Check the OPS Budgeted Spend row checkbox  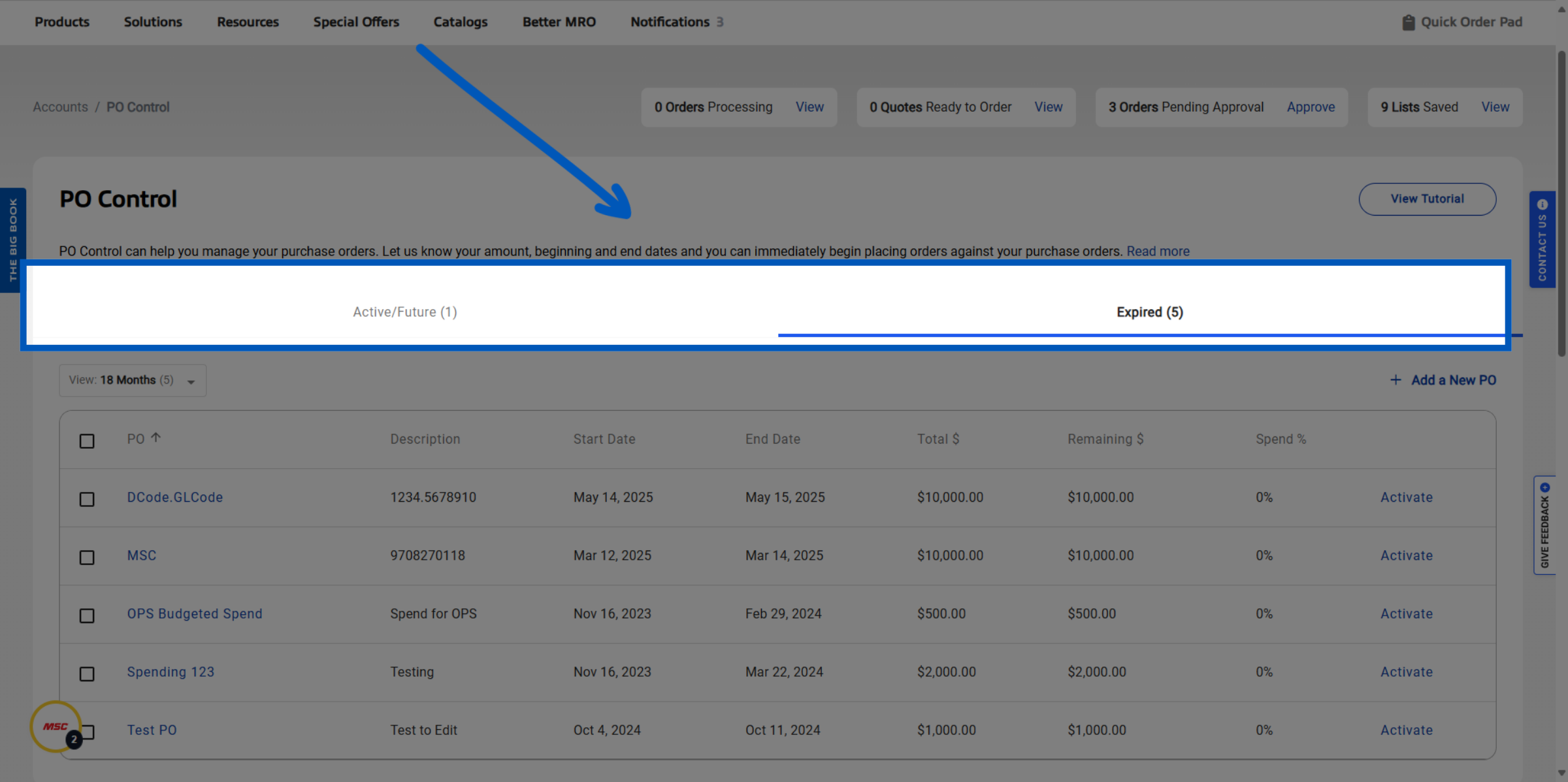pyautogui.click(x=87, y=615)
